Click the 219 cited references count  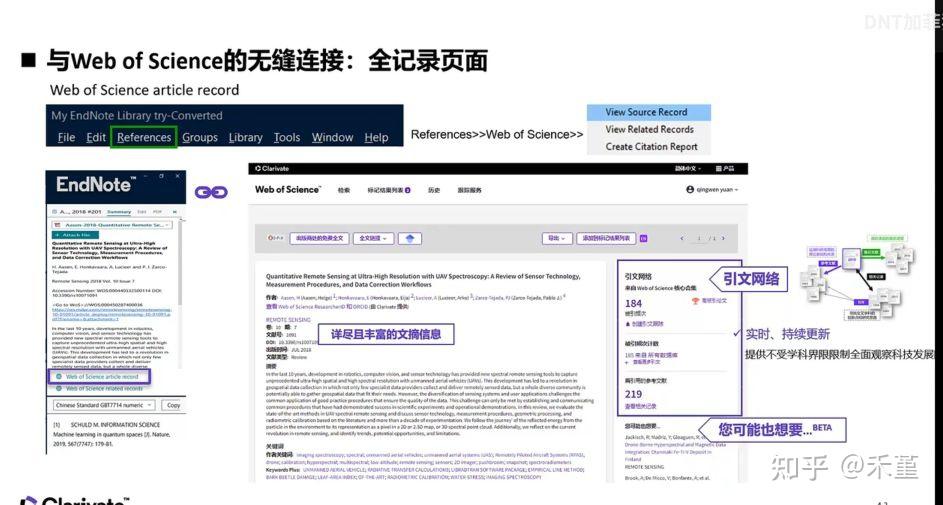point(633,394)
